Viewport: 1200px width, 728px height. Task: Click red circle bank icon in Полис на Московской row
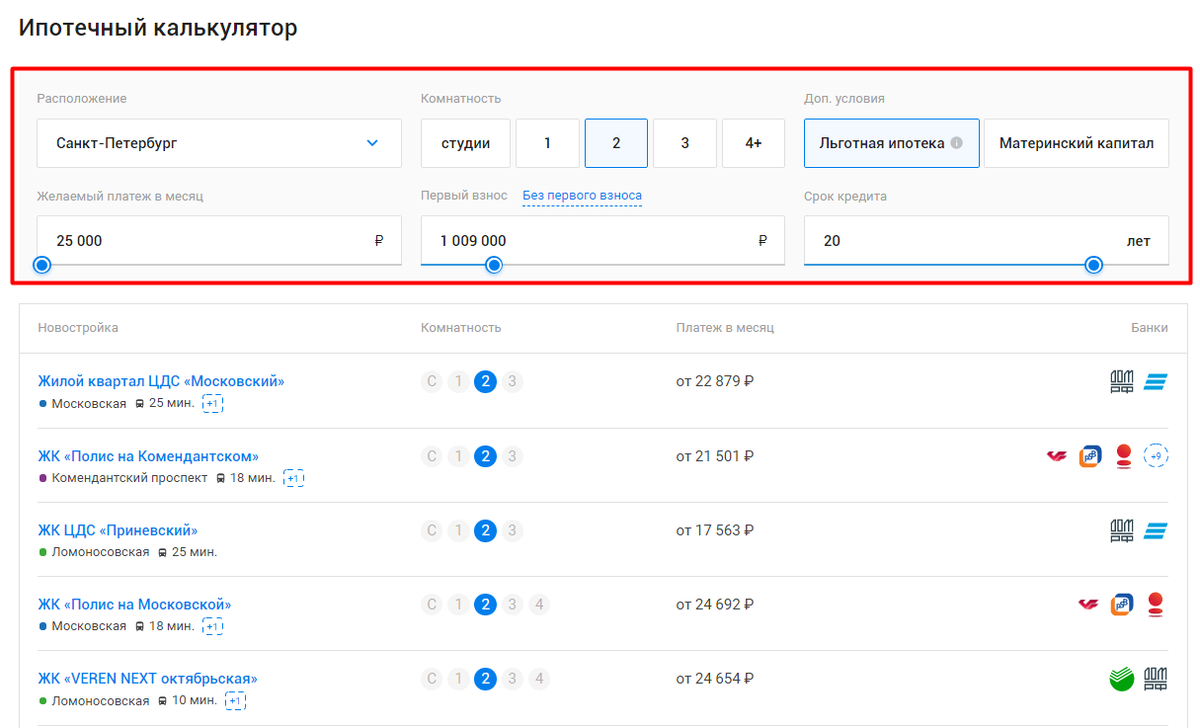pyautogui.click(x=1156, y=604)
